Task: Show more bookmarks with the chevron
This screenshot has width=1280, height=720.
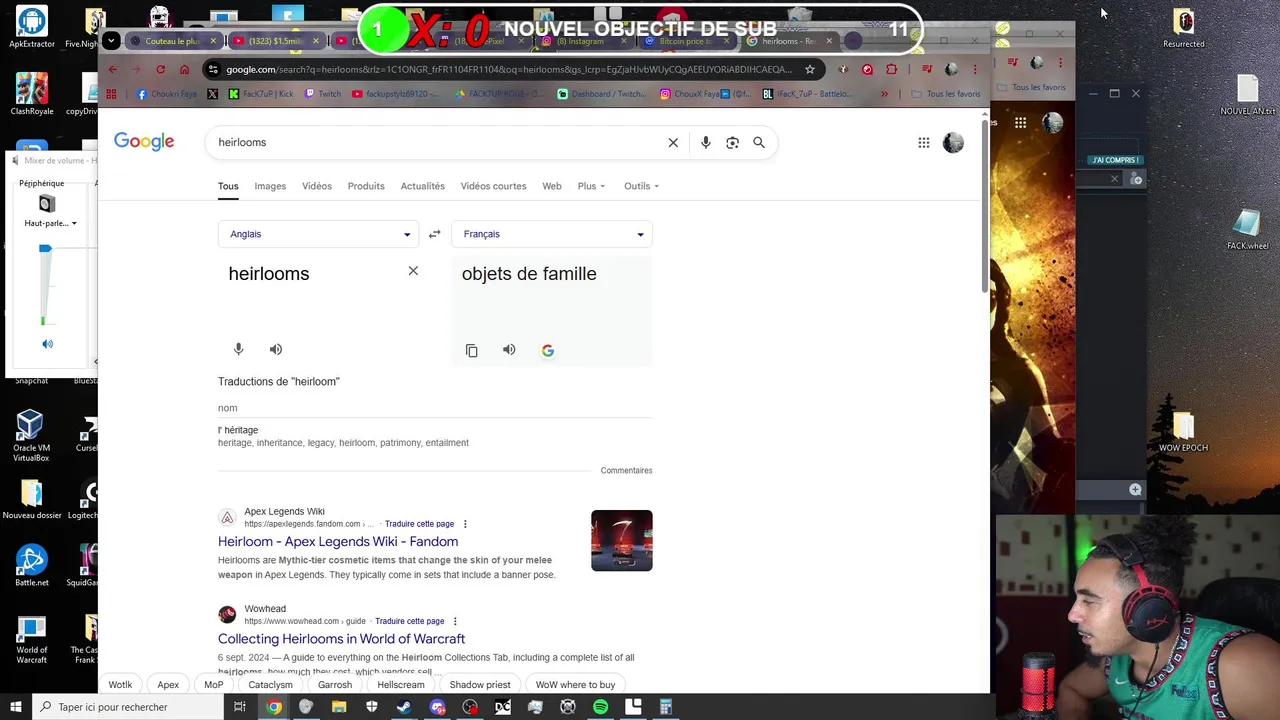Action: click(x=884, y=94)
